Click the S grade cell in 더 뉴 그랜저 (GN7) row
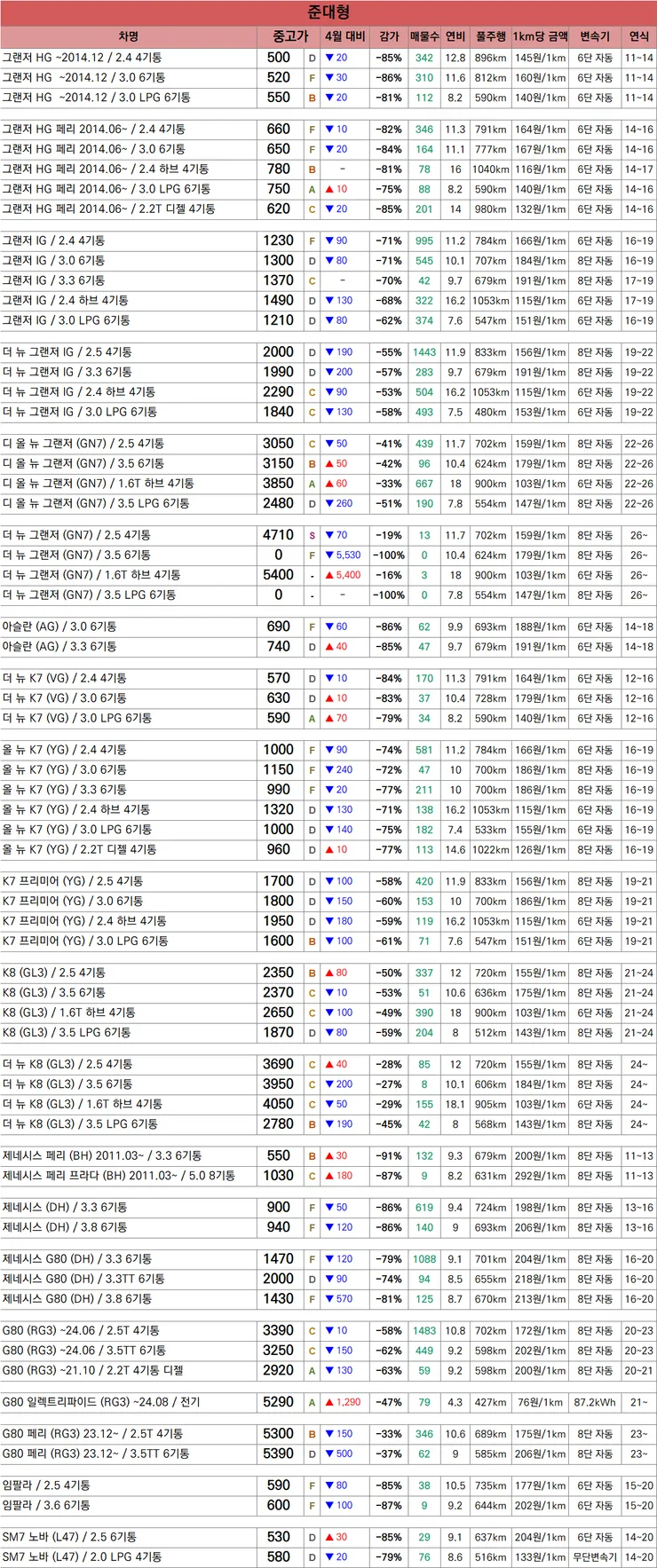This screenshot has width=657, height=1568. tap(312, 535)
